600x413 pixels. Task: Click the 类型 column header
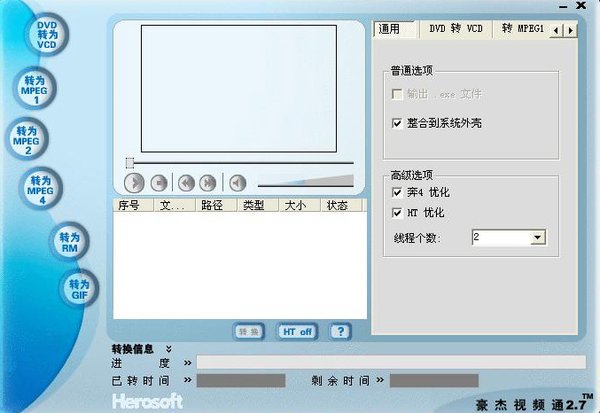point(258,205)
